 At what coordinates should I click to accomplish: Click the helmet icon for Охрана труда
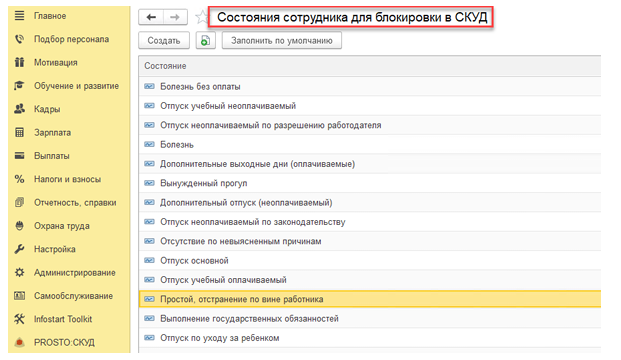(19, 226)
